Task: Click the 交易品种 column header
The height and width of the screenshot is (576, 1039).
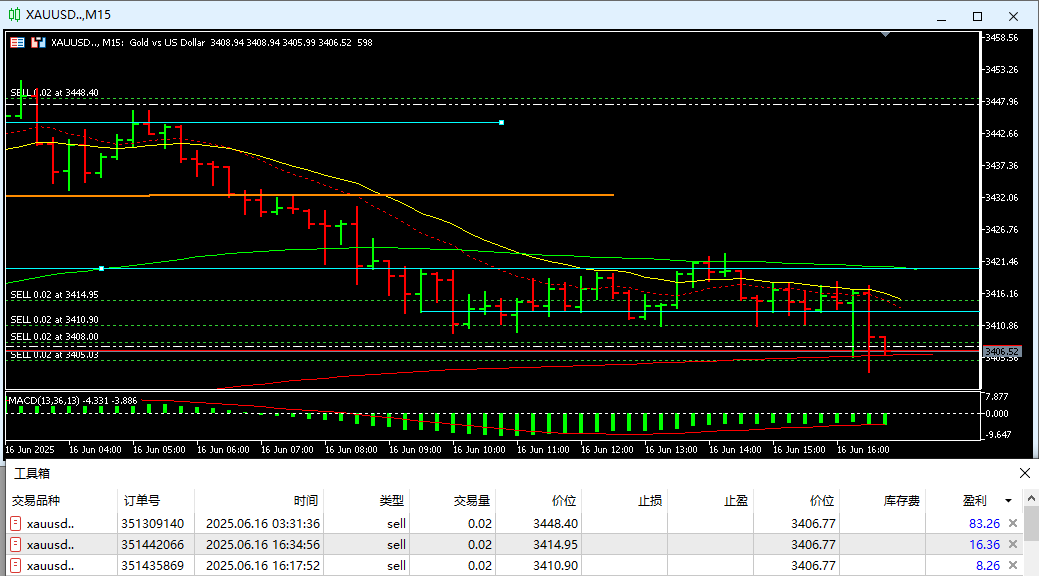Action: [36, 500]
